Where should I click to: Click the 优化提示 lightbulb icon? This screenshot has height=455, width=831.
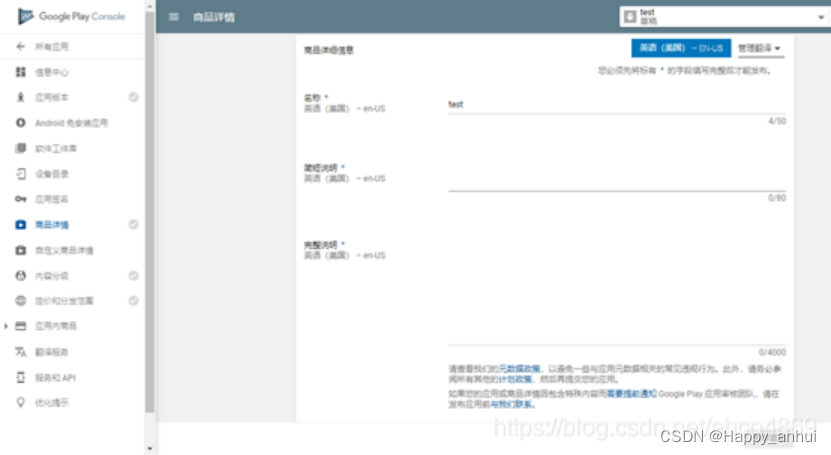[x=21, y=403]
